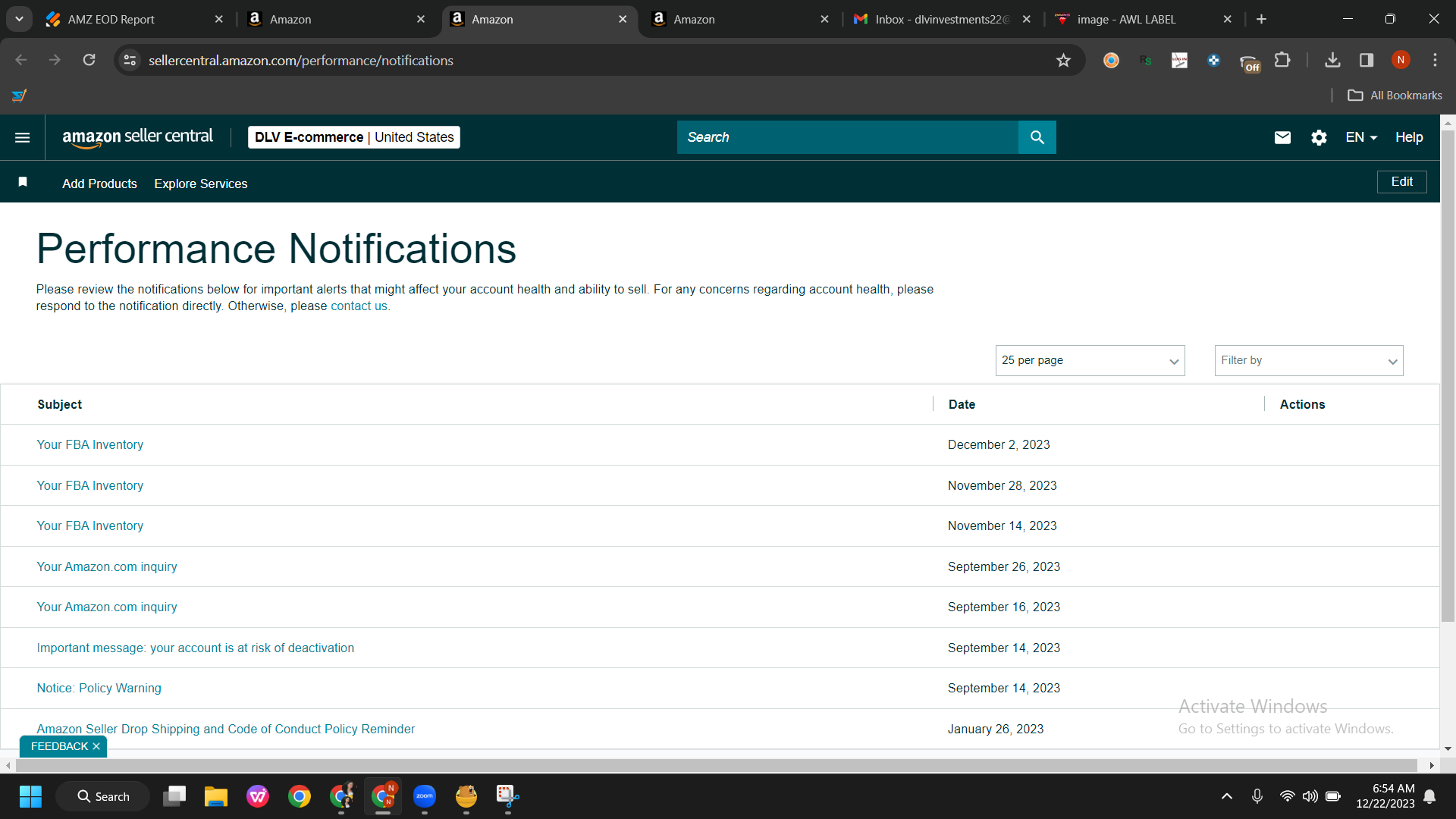Open the EN language dropdown
Screen dimensions: 1456x819
pos(1361,137)
